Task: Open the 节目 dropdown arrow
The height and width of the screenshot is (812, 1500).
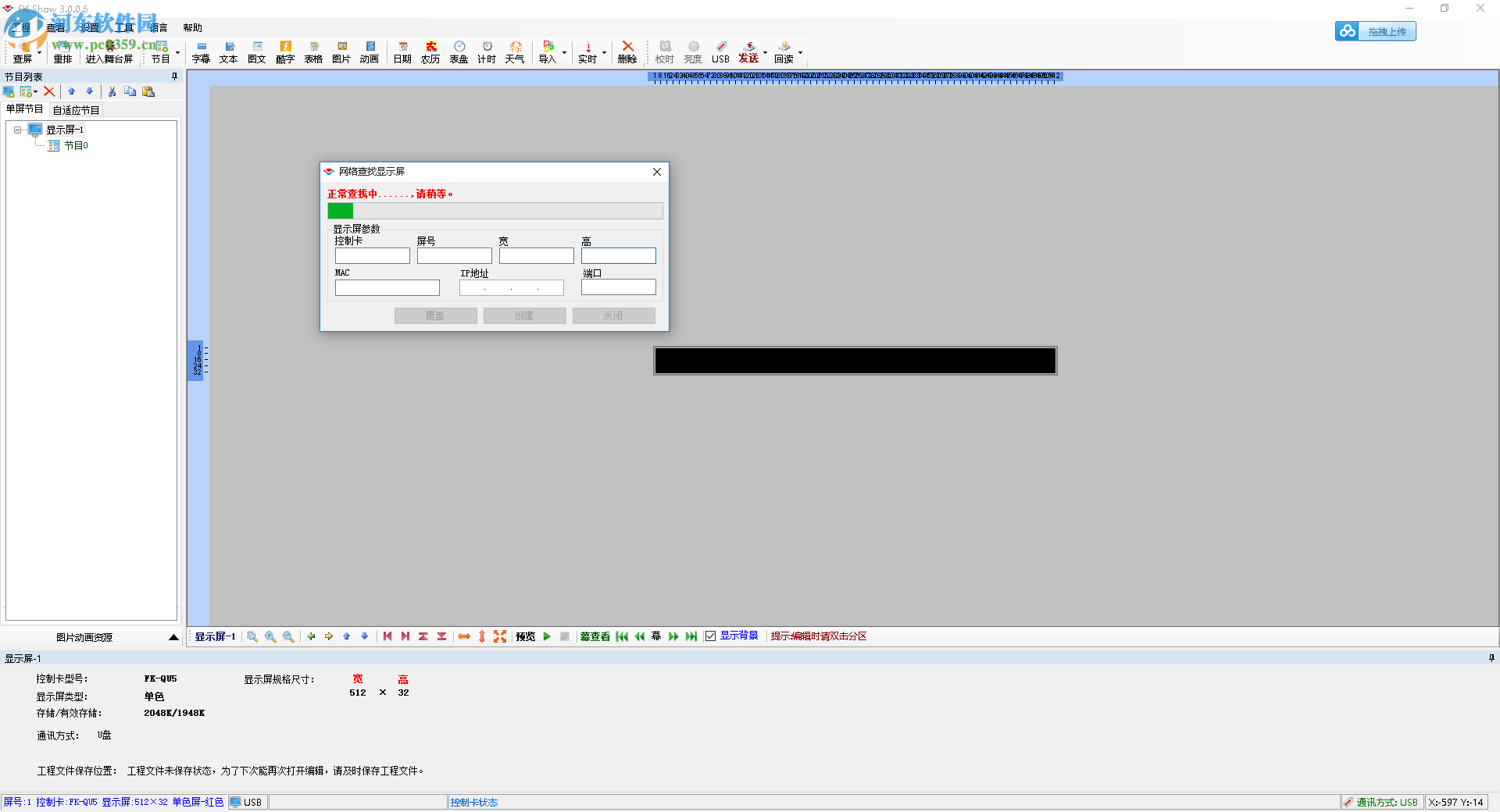Action: 178,53
